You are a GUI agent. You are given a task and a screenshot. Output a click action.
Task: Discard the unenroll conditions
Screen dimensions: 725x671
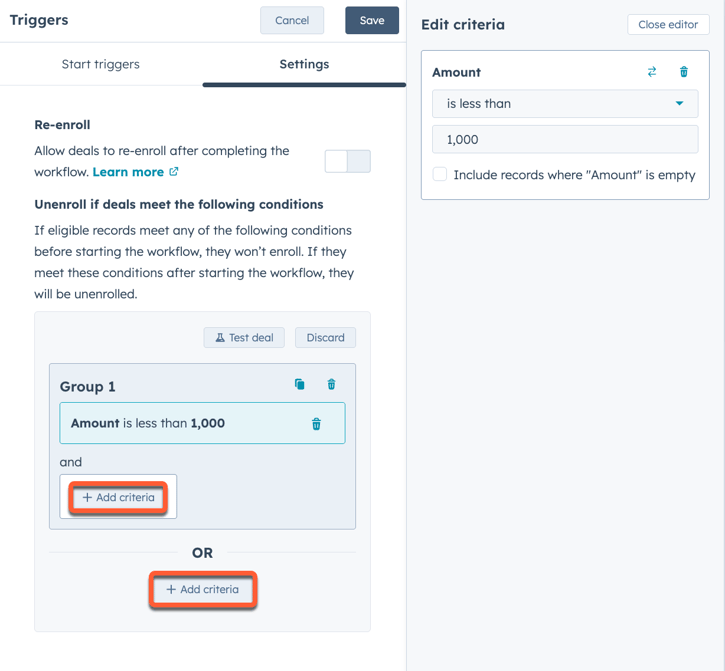click(x=325, y=338)
